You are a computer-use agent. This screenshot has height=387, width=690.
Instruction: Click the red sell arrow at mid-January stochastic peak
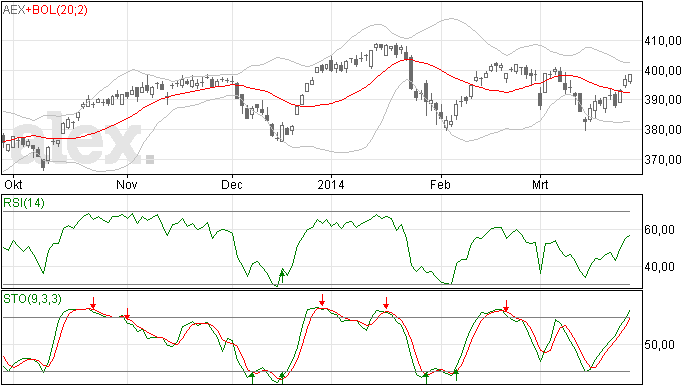click(386, 303)
